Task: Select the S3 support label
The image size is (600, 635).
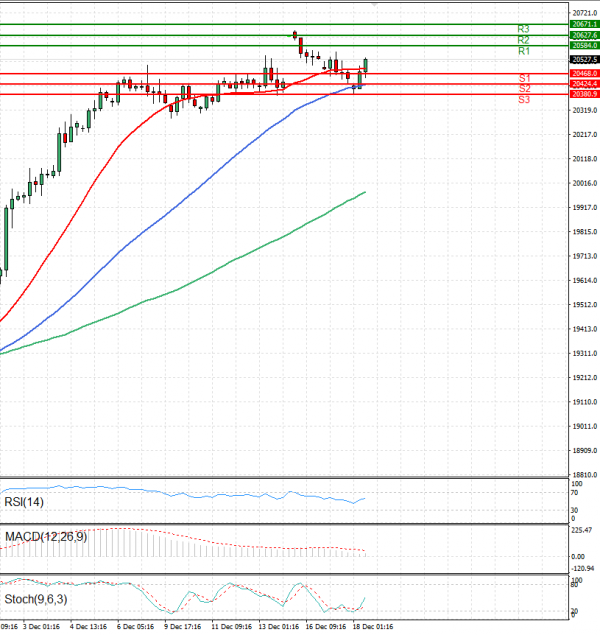Action: click(x=524, y=100)
